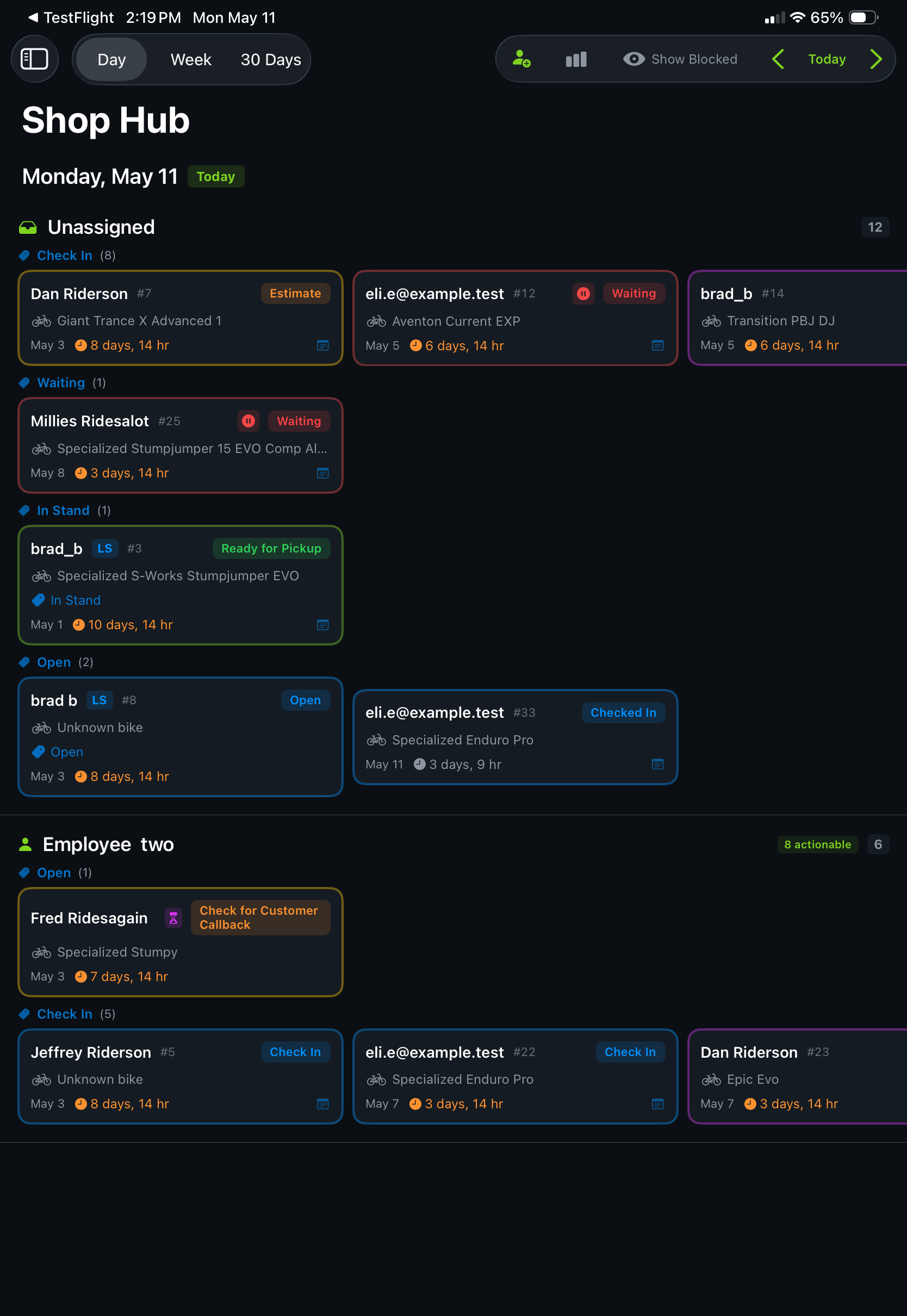Select the Waiting badge on ticket #25

(x=299, y=421)
